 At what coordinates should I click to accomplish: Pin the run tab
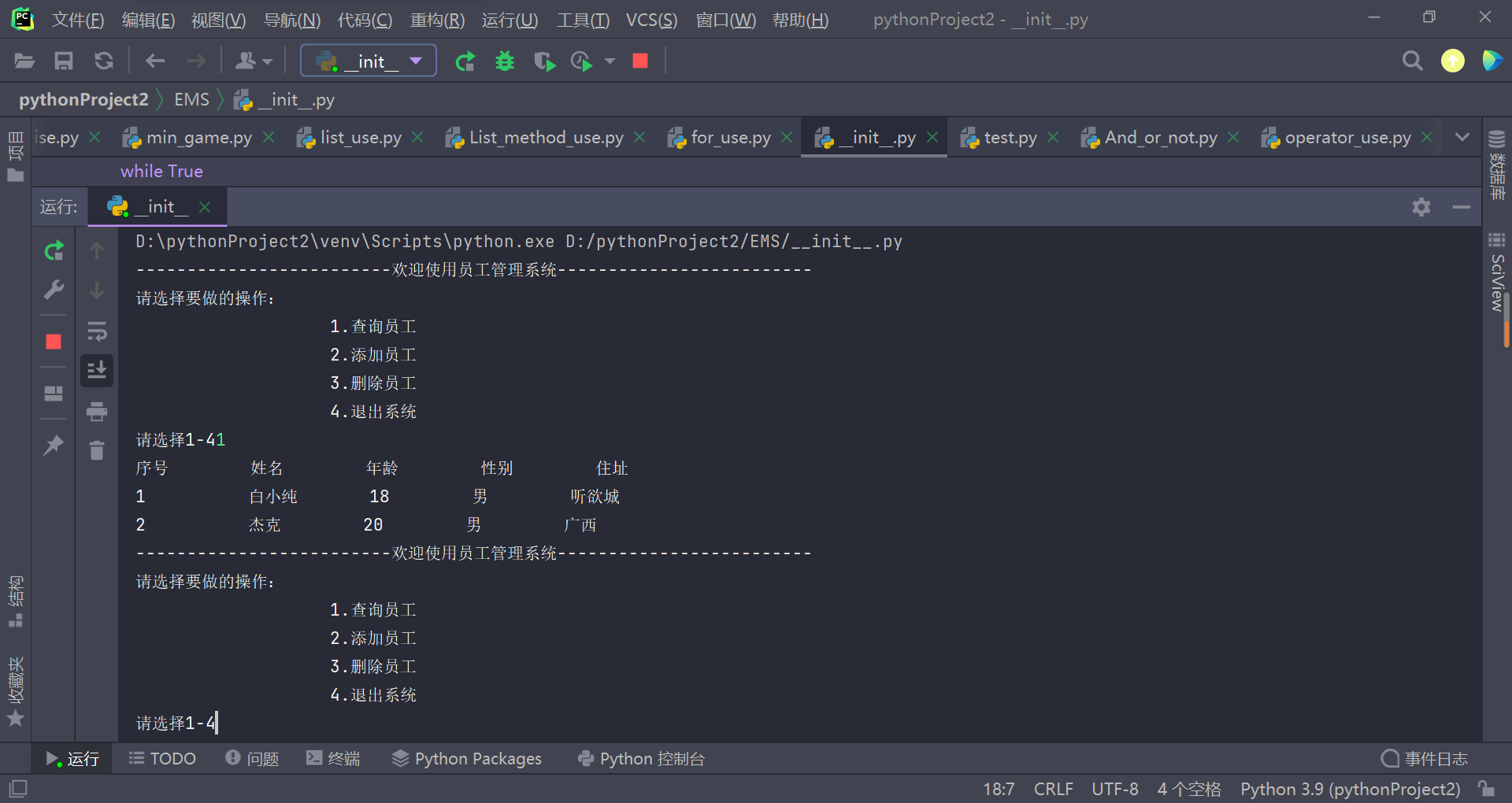pos(54,446)
